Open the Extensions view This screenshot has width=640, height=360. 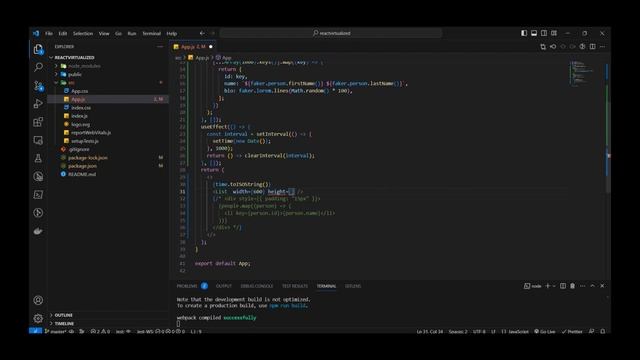38,122
